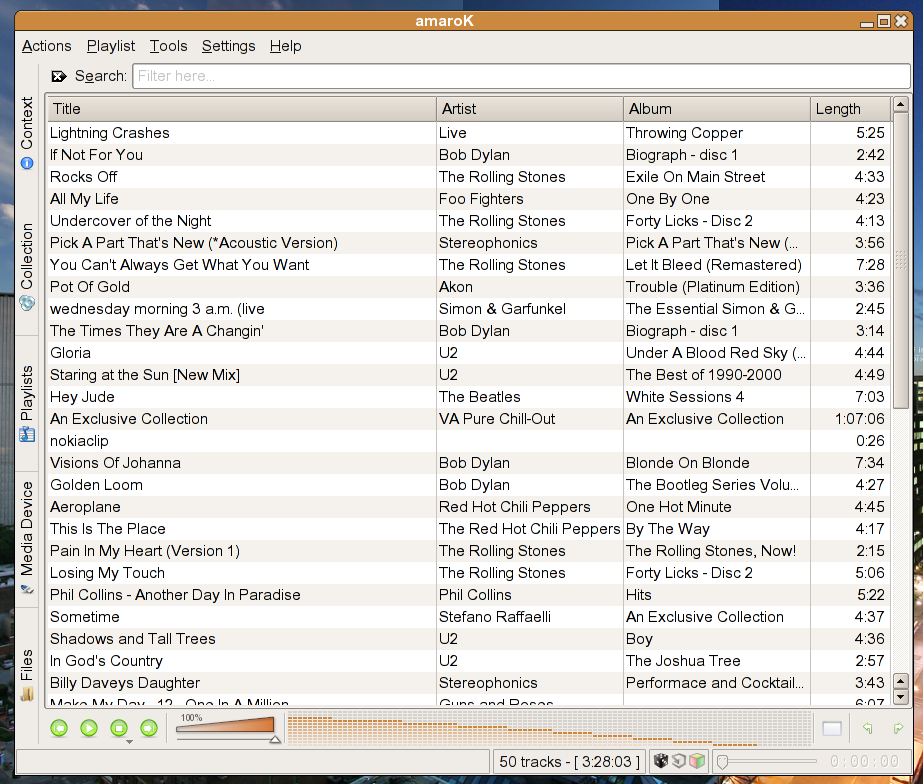Viewport: 923px width, 784px height.
Task: Click the Files tab folder icon
Action: pos(27,694)
